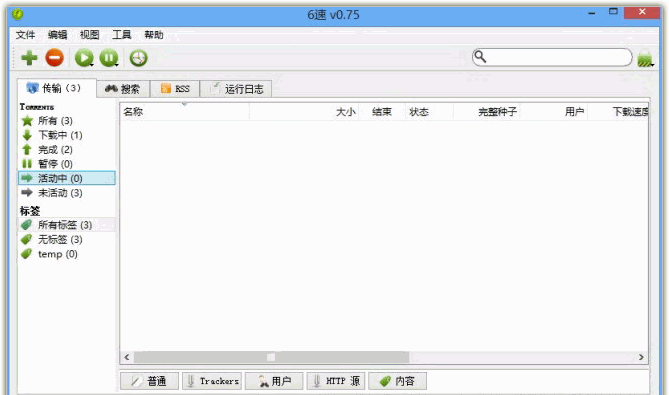Open the 内容 bottom tab

click(397, 381)
